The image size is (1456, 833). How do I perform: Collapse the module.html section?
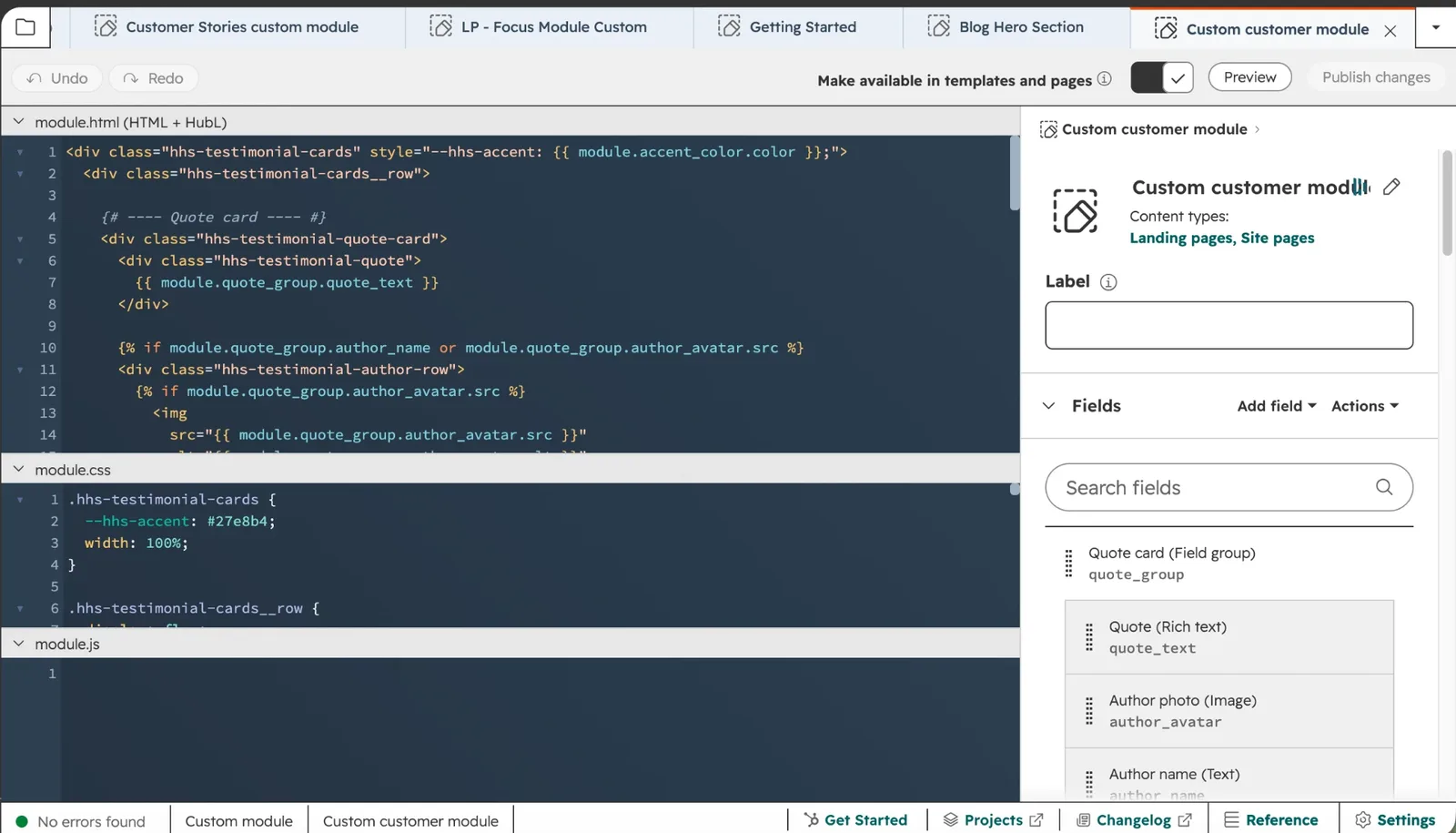(18, 121)
